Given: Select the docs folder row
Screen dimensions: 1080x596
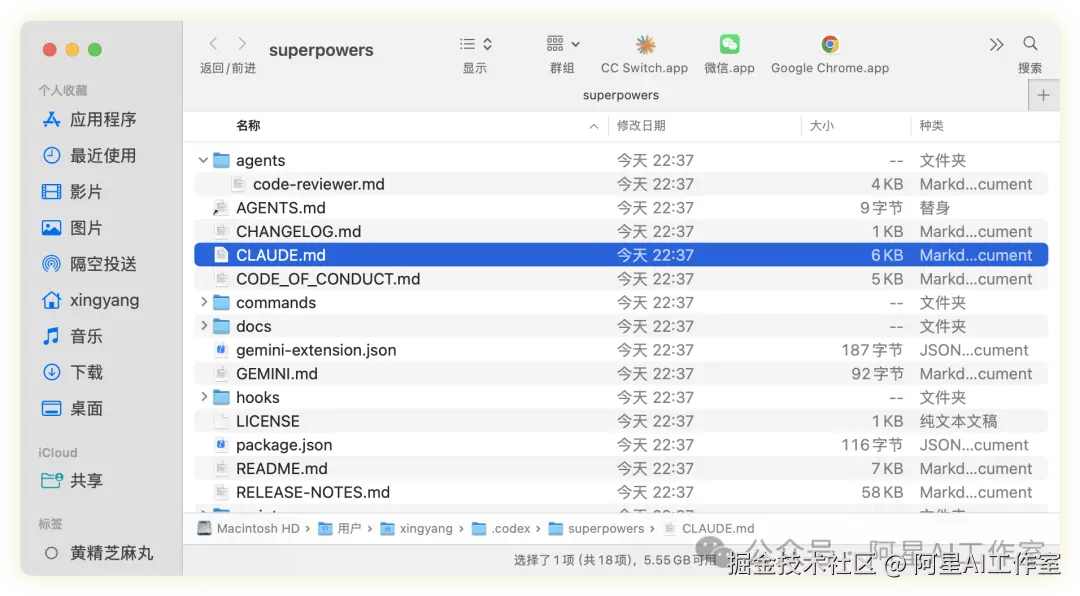Looking at the screenshot, I should [621, 326].
